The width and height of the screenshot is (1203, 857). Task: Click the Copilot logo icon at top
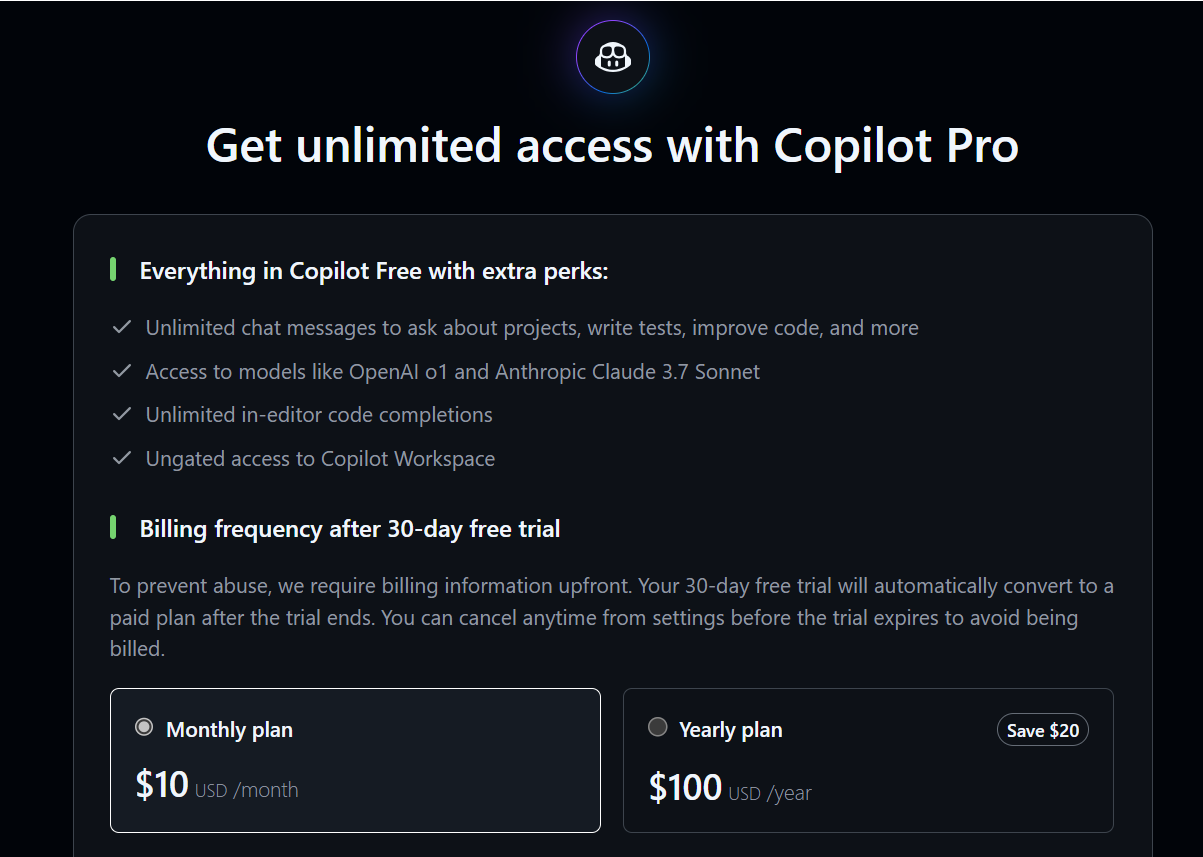tap(613, 57)
